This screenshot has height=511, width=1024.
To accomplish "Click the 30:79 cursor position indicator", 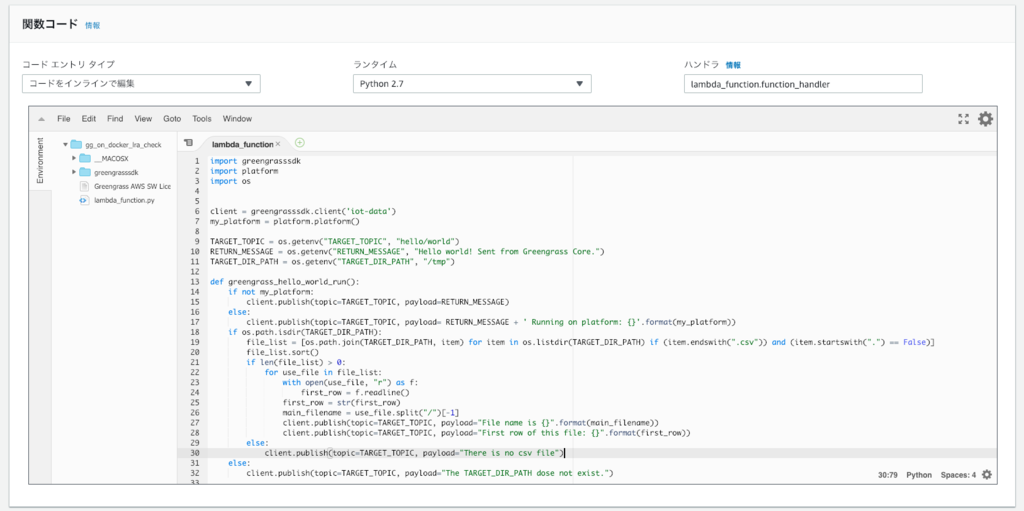I will point(888,475).
